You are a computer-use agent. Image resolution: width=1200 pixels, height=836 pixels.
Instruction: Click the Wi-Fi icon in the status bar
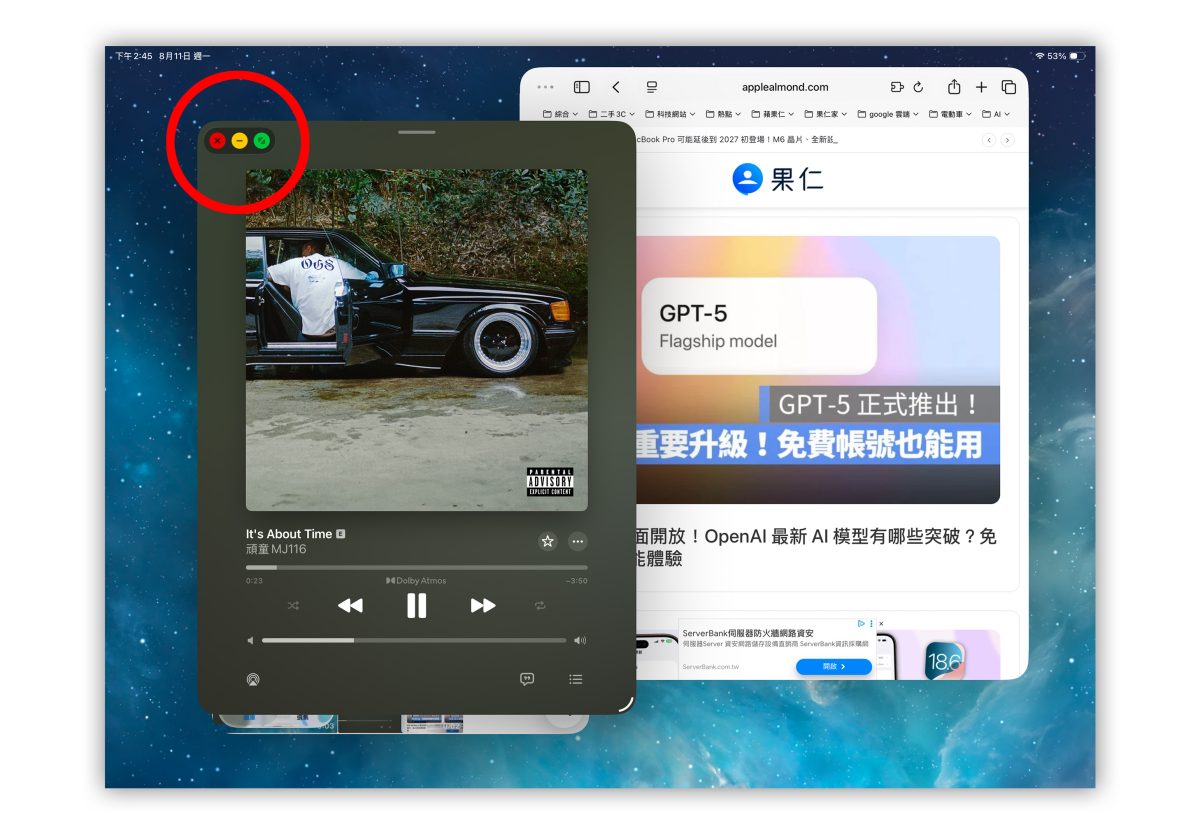point(1040,56)
